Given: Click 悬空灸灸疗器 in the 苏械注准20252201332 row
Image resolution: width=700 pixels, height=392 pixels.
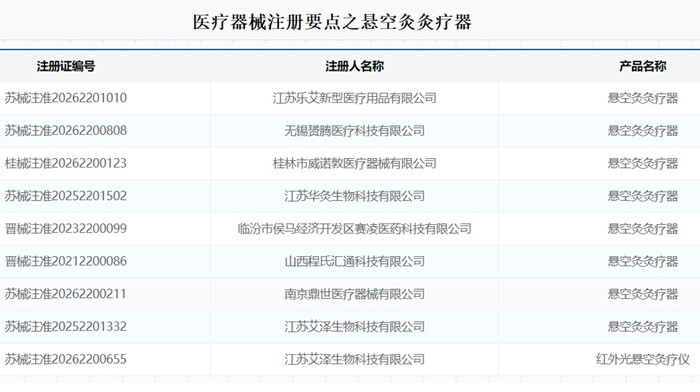Looking at the screenshot, I should tap(643, 326).
